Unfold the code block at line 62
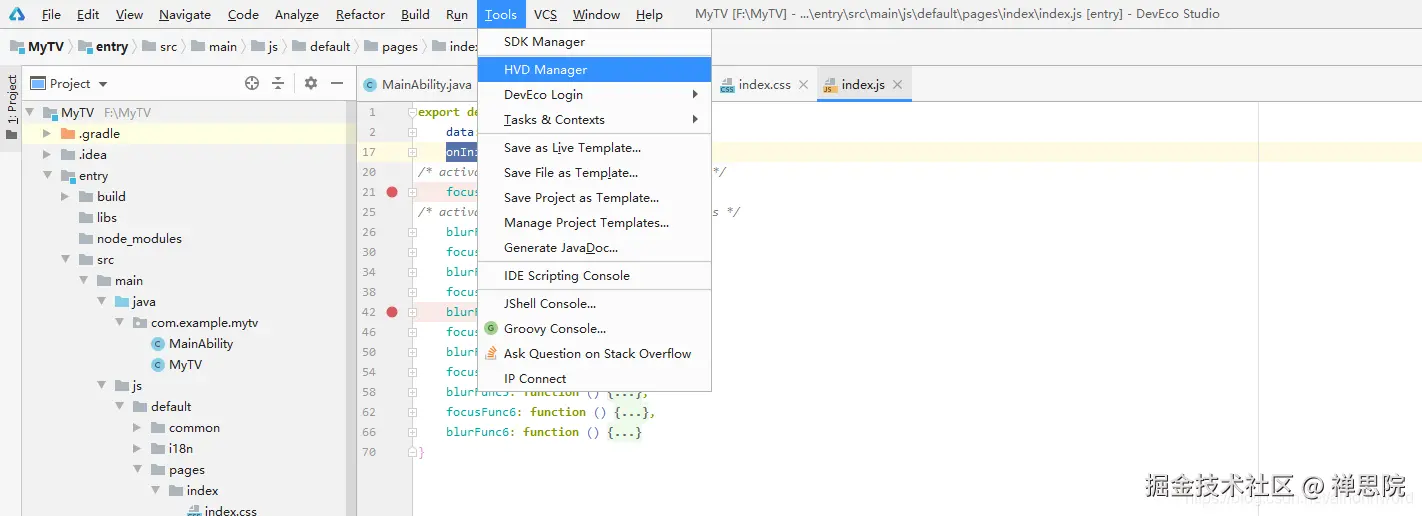This screenshot has height=516, width=1422. click(x=412, y=412)
